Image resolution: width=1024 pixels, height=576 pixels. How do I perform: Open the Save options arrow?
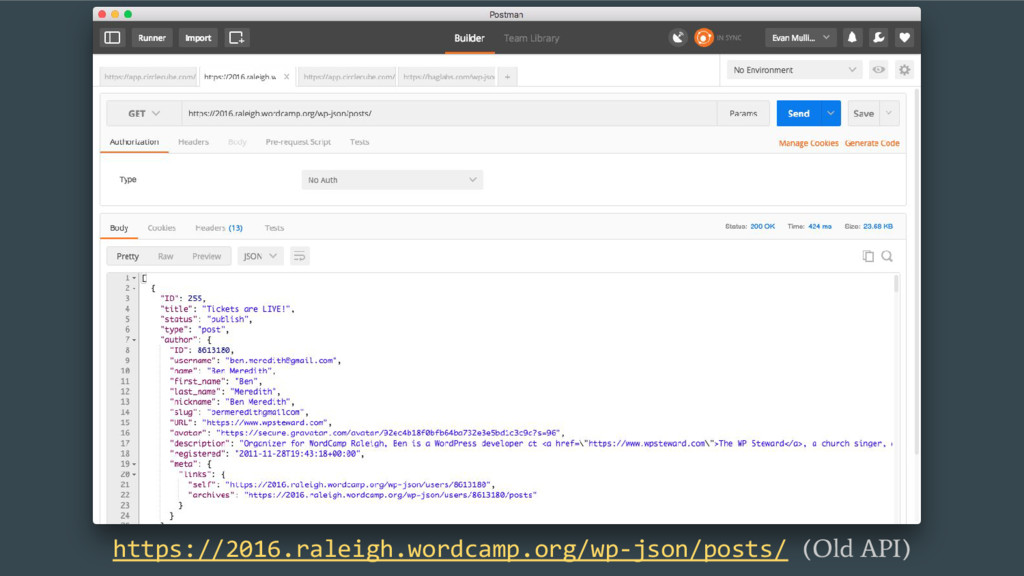(889, 114)
